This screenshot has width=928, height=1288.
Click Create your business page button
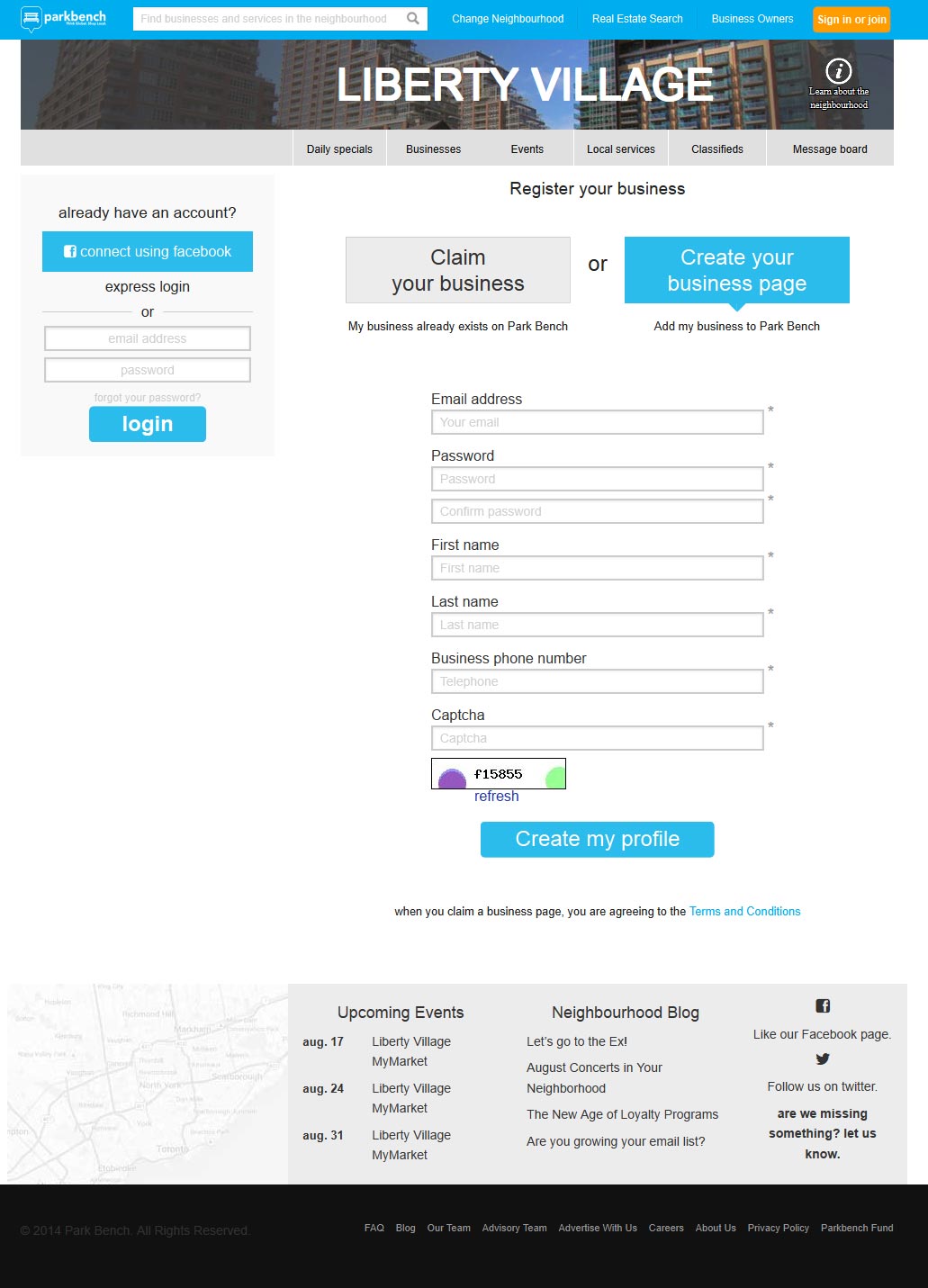737,270
